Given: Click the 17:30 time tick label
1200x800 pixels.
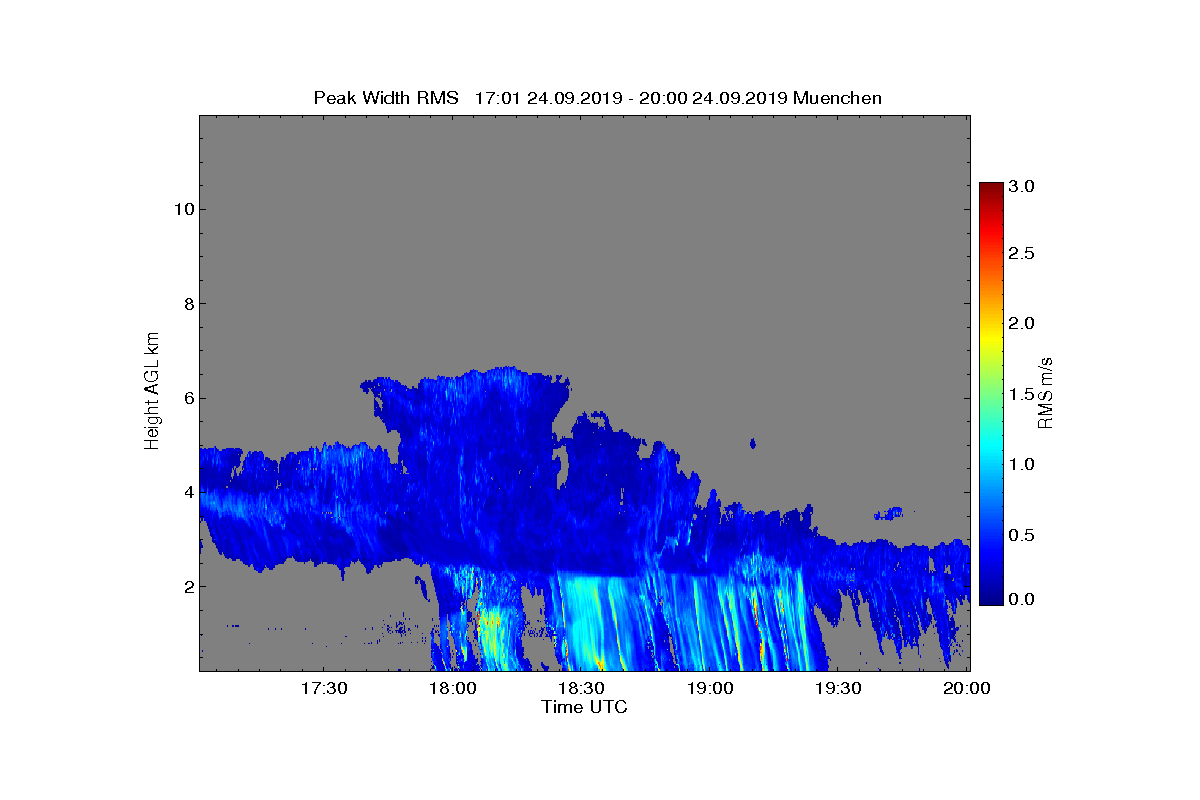Looking at the screenshot, I should pos(324,688).
